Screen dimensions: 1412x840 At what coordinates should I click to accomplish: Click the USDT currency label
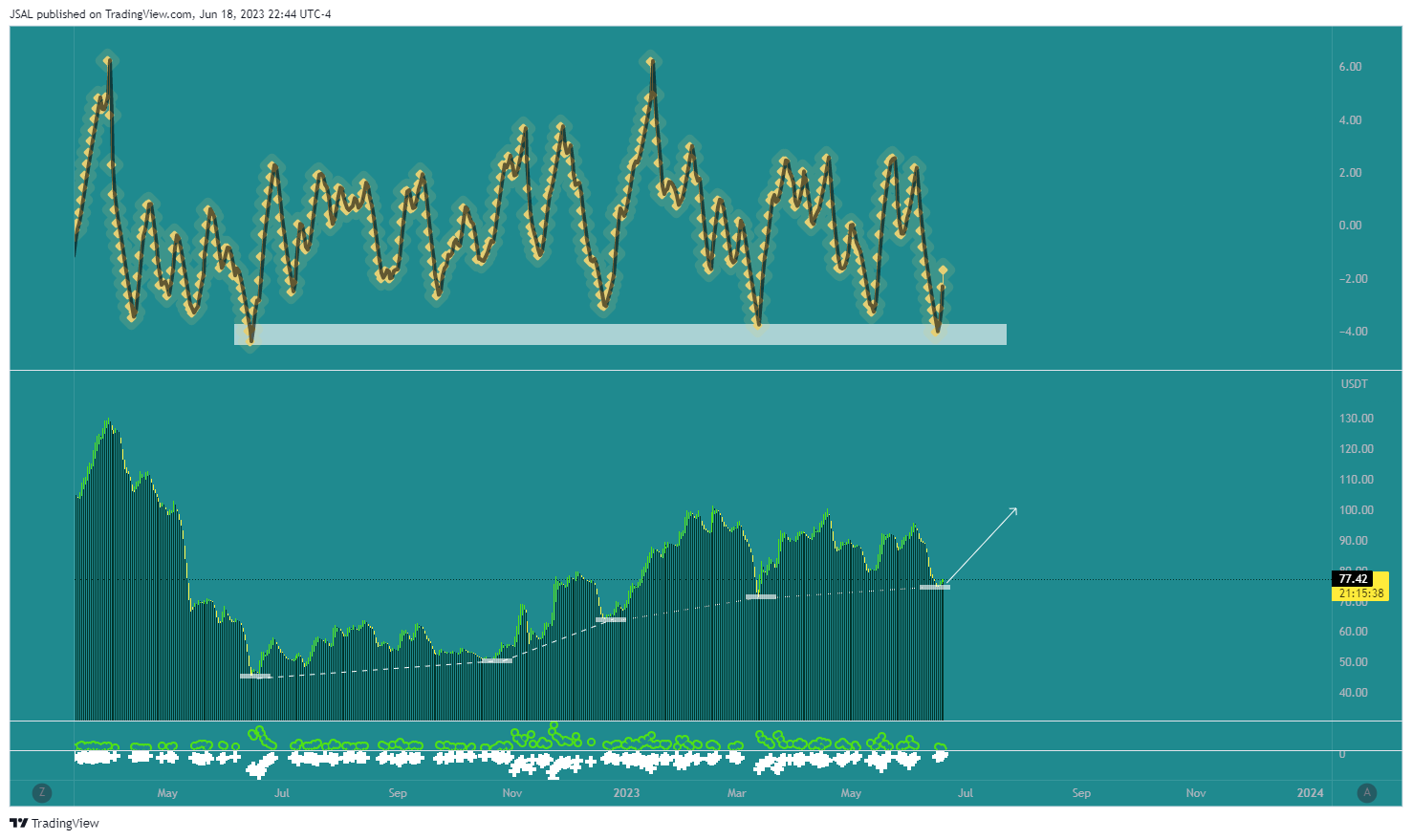tap(1354, 384)
